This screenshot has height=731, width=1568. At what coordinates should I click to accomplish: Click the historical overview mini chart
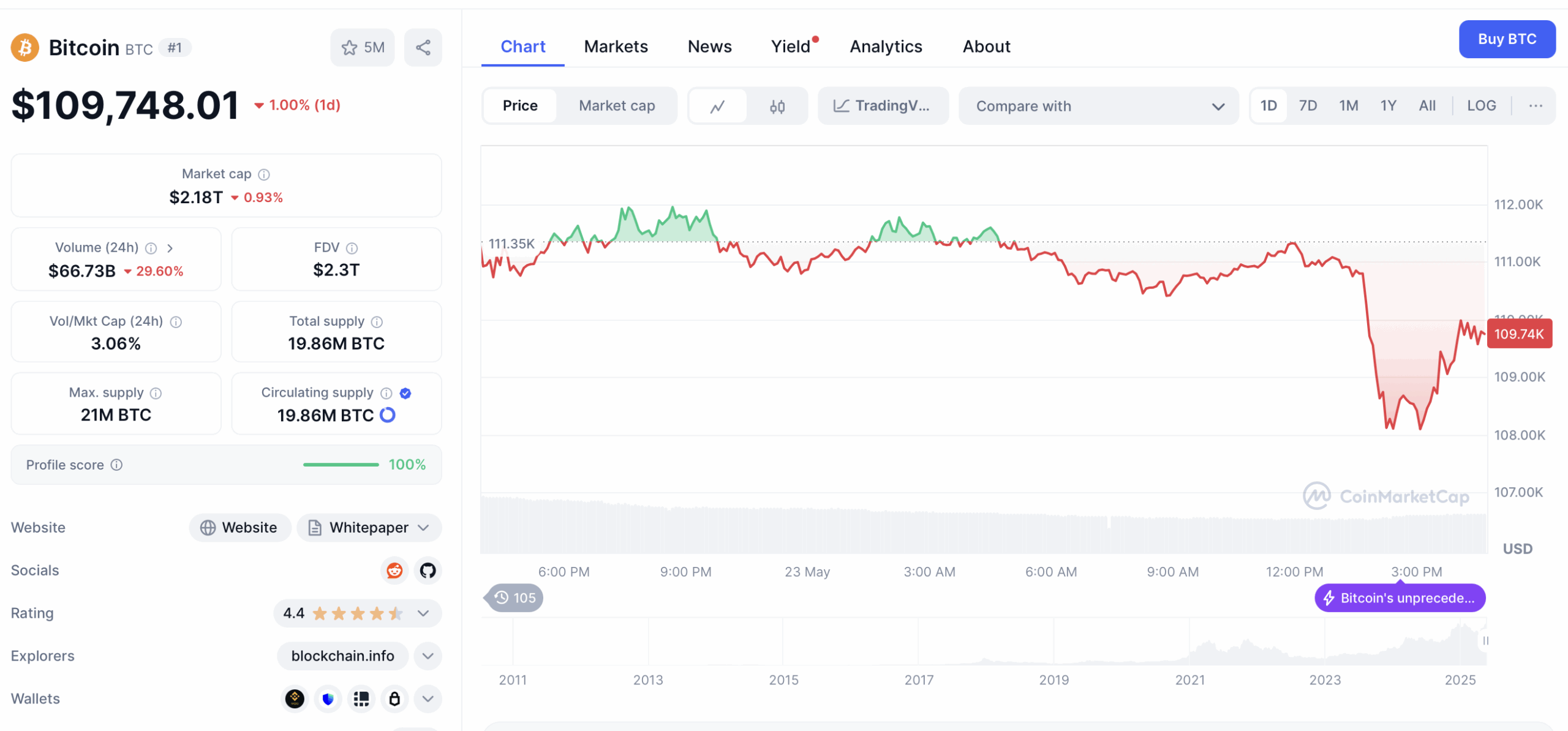point(984,641)
